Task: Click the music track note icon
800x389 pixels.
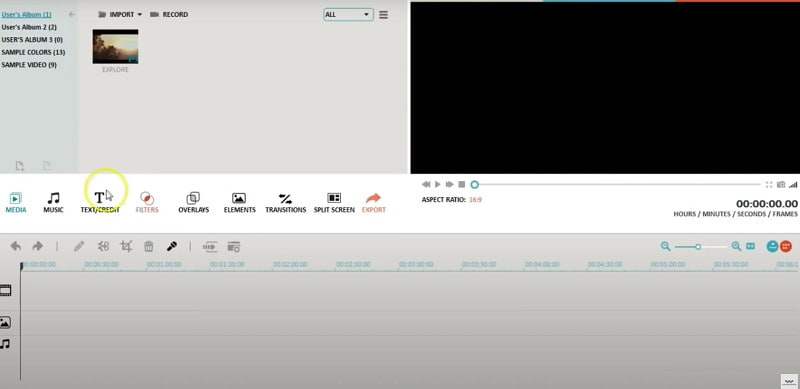Action: [x=5, y=344]
